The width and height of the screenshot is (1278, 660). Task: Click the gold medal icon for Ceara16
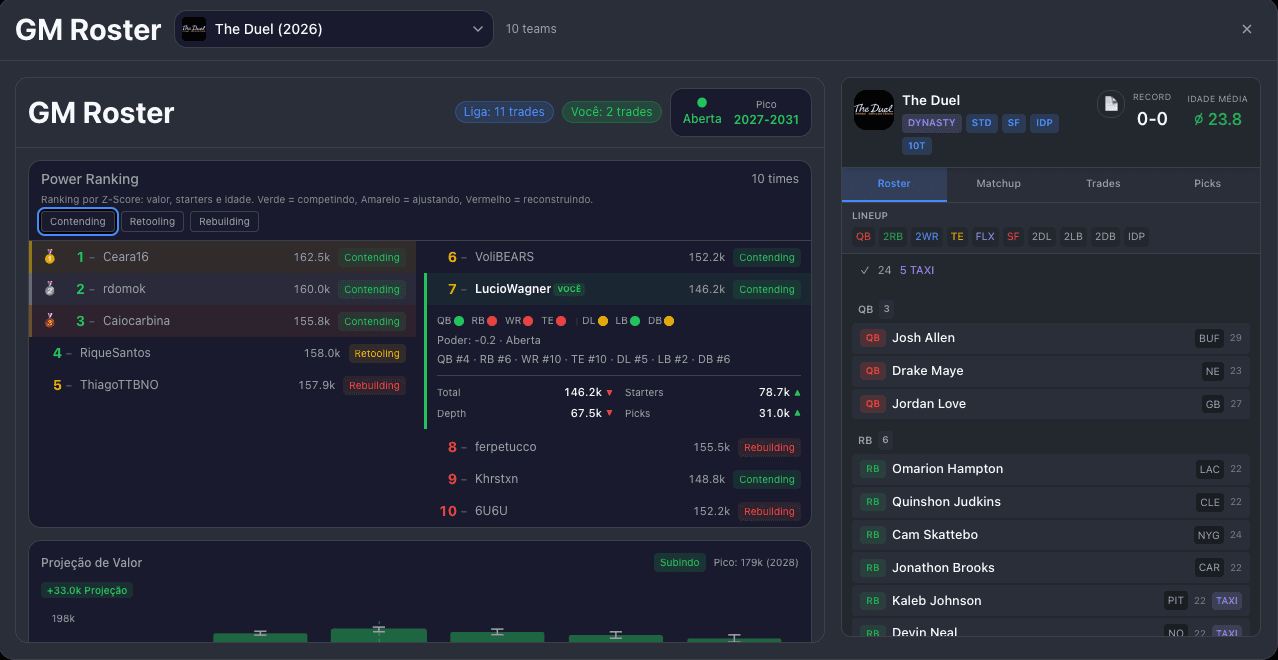(x=50, y=257)
